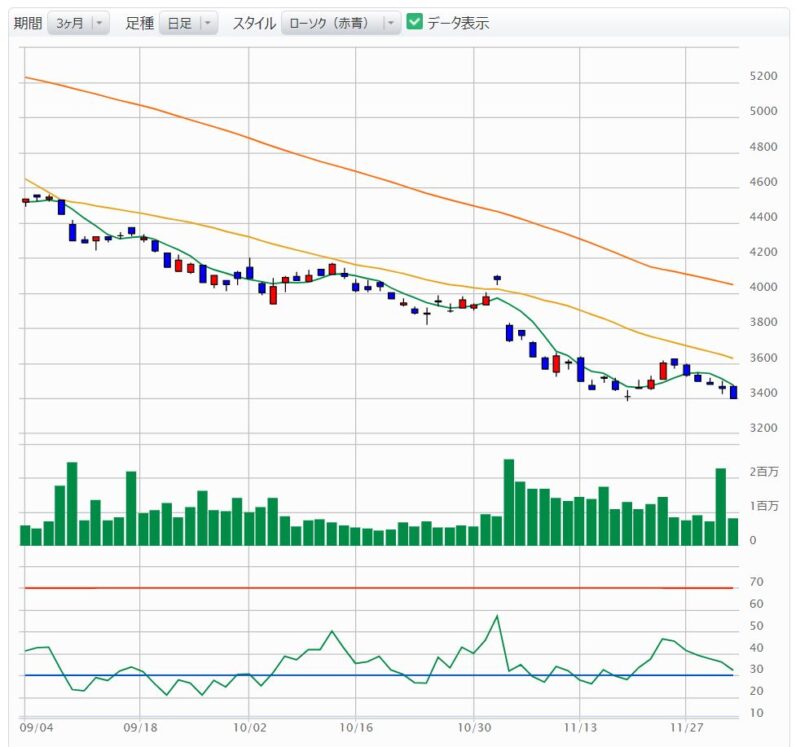Open the 期間 3ヶ月 dropdown
Viewport: 800px width, 747px height.
(79, 23)
